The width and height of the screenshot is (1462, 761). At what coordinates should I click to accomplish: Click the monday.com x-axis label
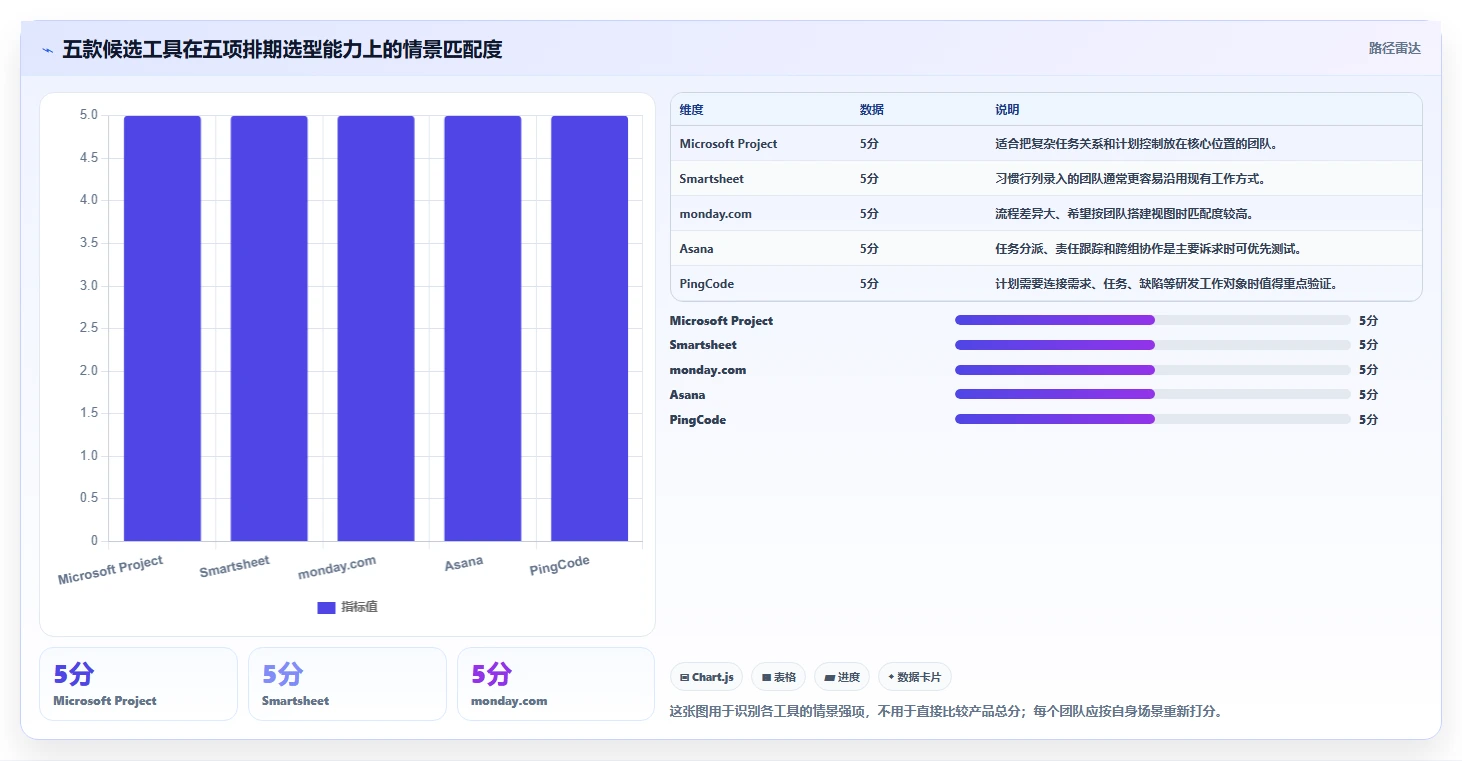tap(337, 567)
